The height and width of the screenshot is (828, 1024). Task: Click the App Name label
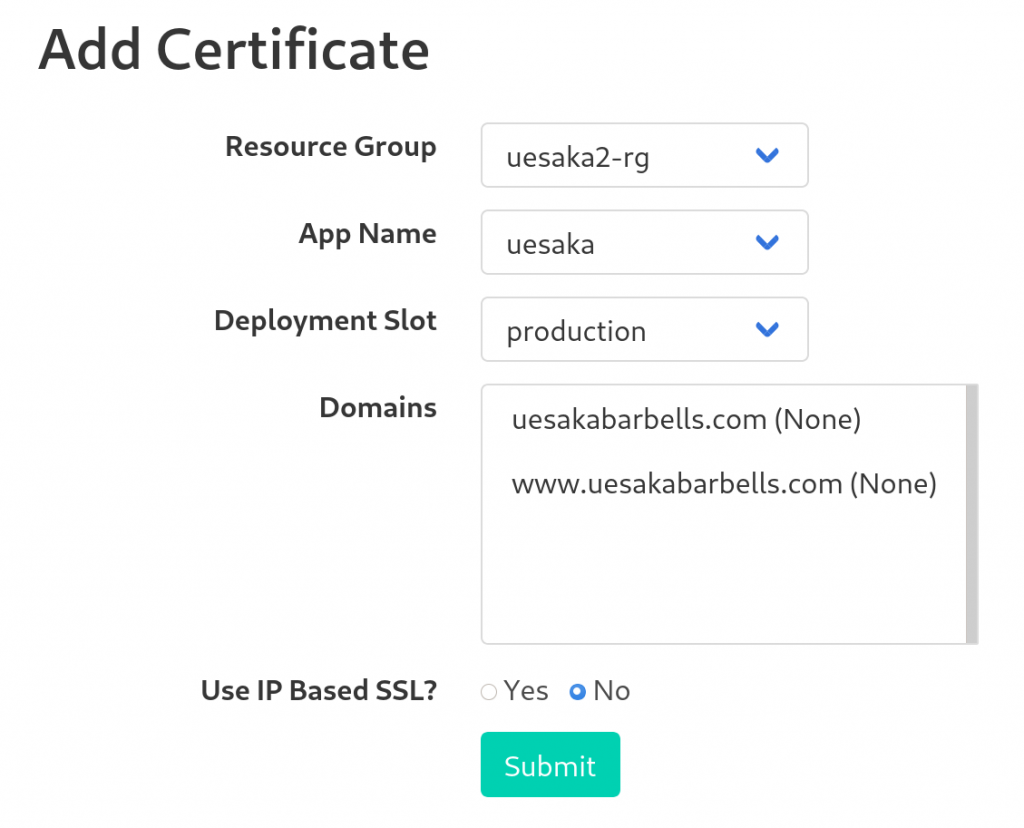click(x=367, y=234)
